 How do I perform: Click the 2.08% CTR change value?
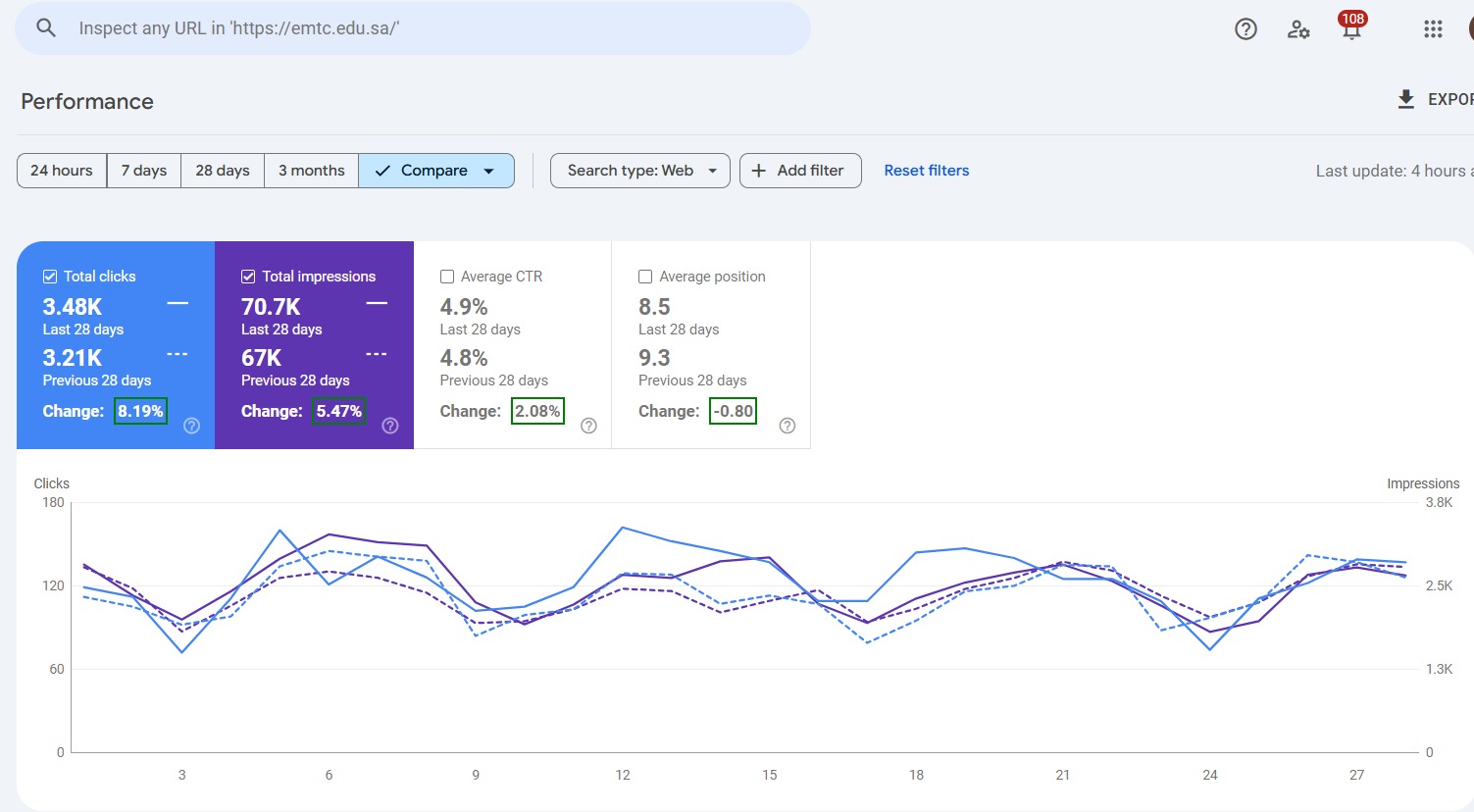tap(537, 411)
